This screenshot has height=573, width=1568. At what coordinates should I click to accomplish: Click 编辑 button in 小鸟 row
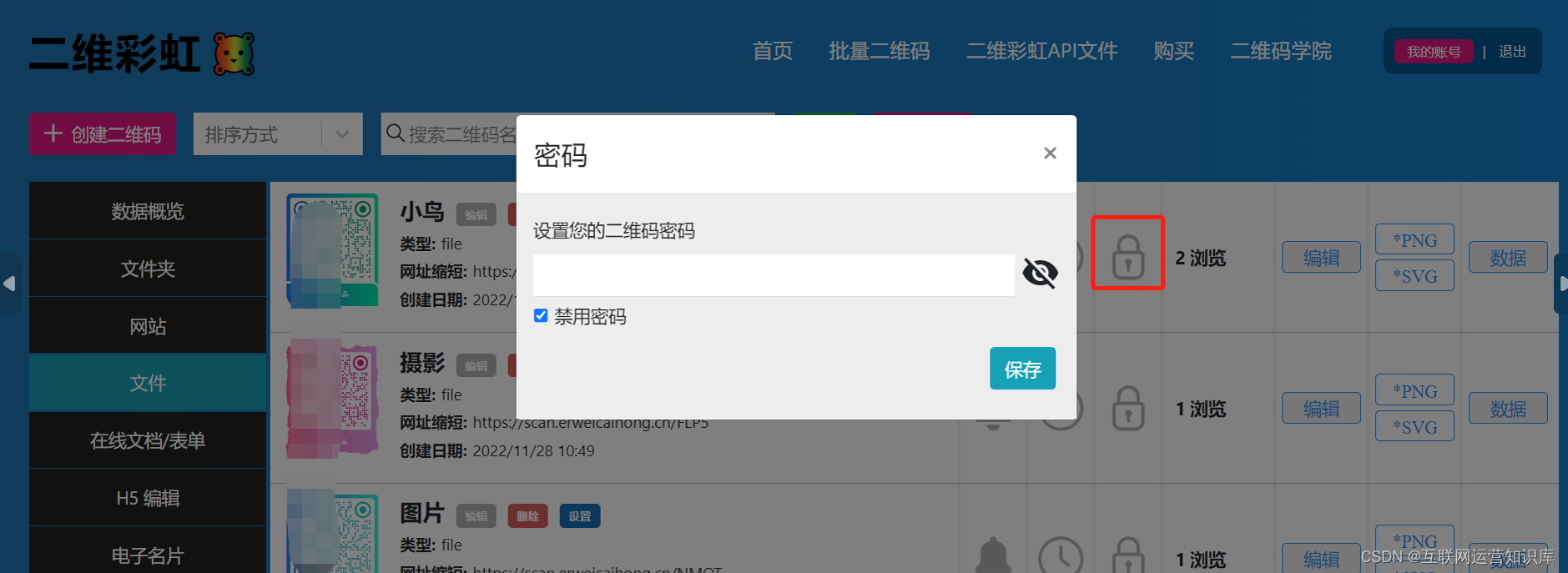click(x=1321, y=258)
